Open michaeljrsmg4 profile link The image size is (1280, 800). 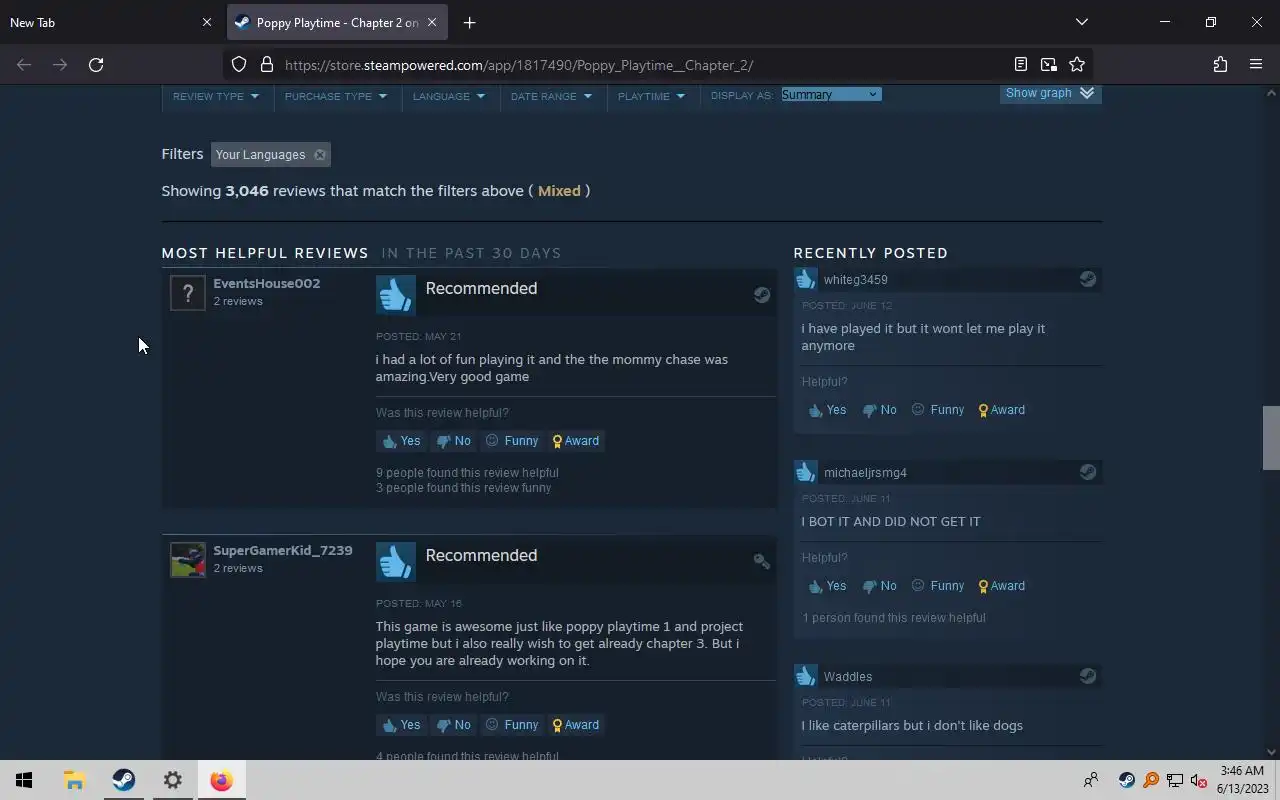point(865,473)
